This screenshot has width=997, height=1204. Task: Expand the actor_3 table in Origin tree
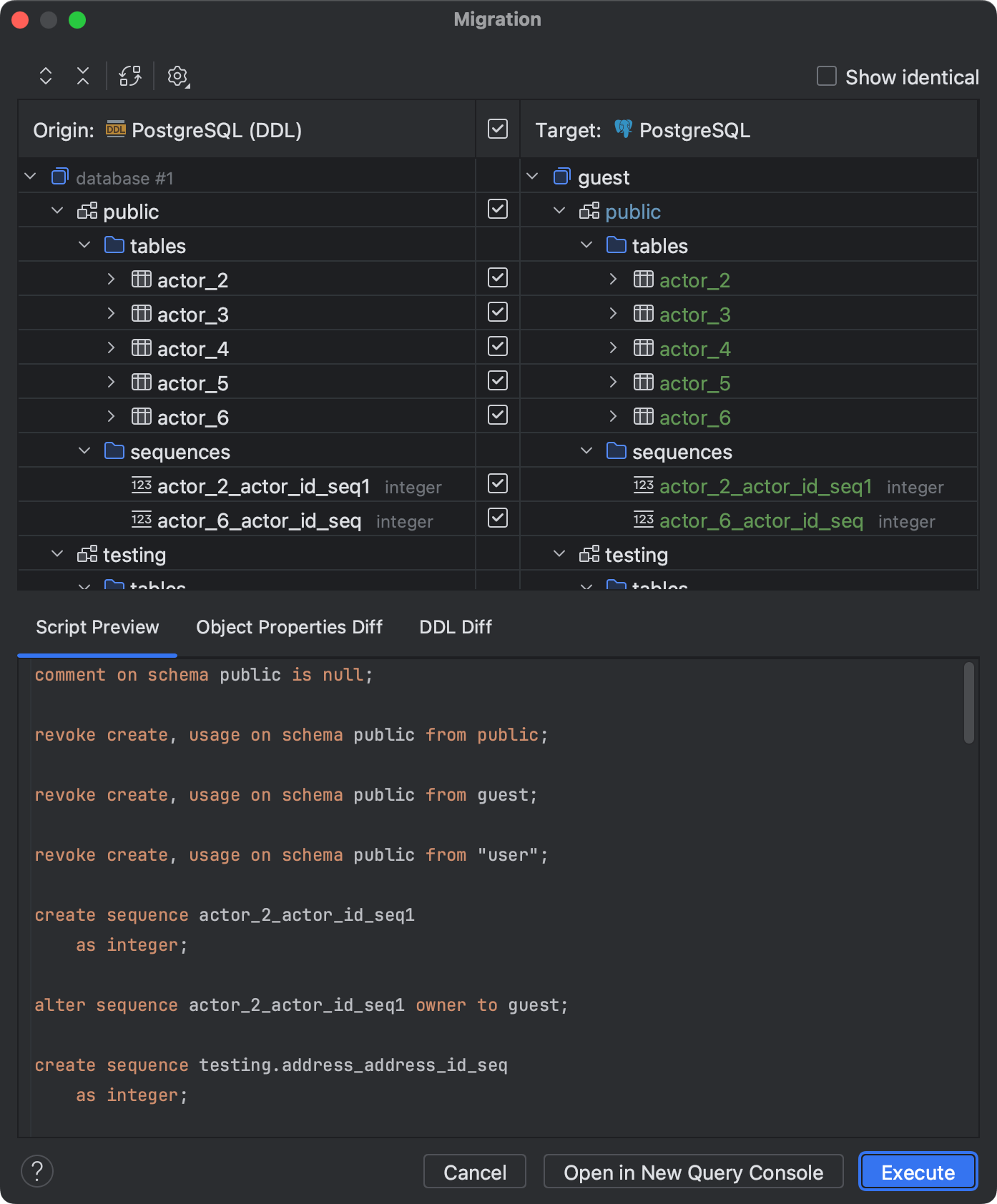[x=111, y=314]
